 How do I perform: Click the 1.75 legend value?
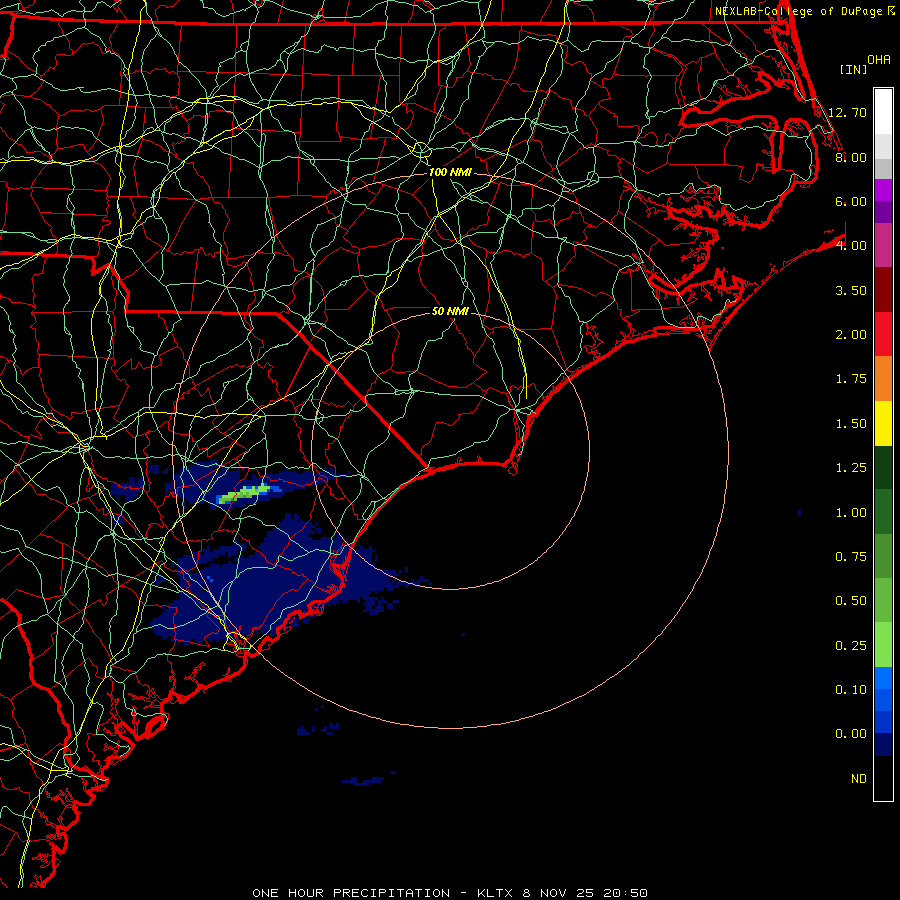[x=851, y=379]
